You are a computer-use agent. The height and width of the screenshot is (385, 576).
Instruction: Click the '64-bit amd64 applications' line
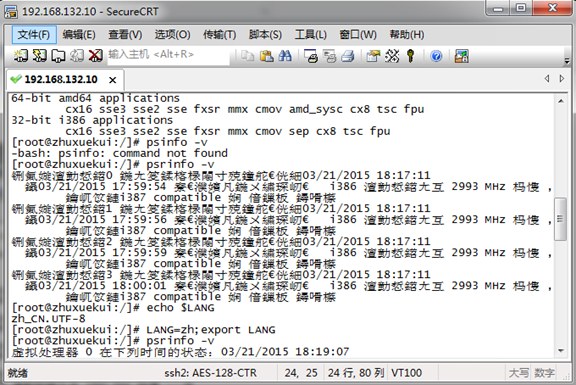[x=95, y=98]
